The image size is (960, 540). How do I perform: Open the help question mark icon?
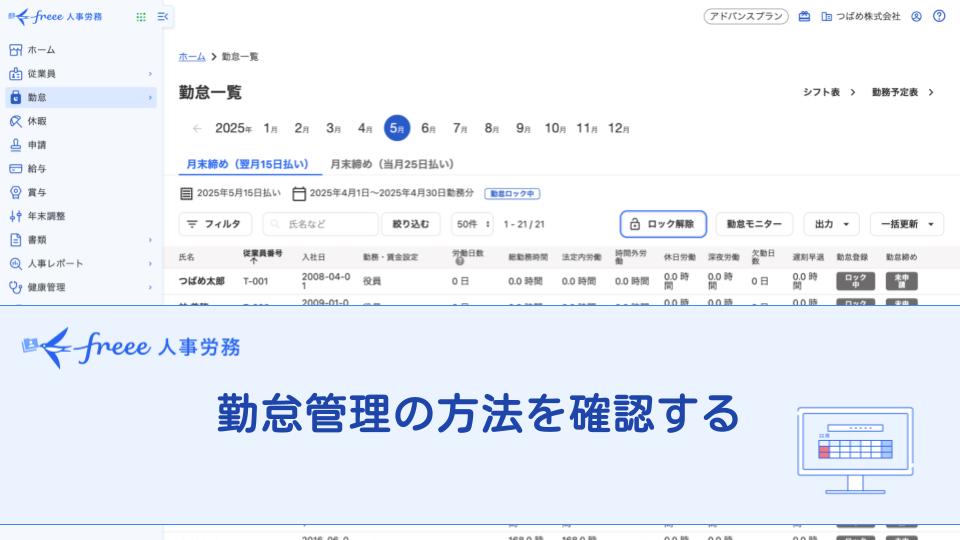pos(939,17)
